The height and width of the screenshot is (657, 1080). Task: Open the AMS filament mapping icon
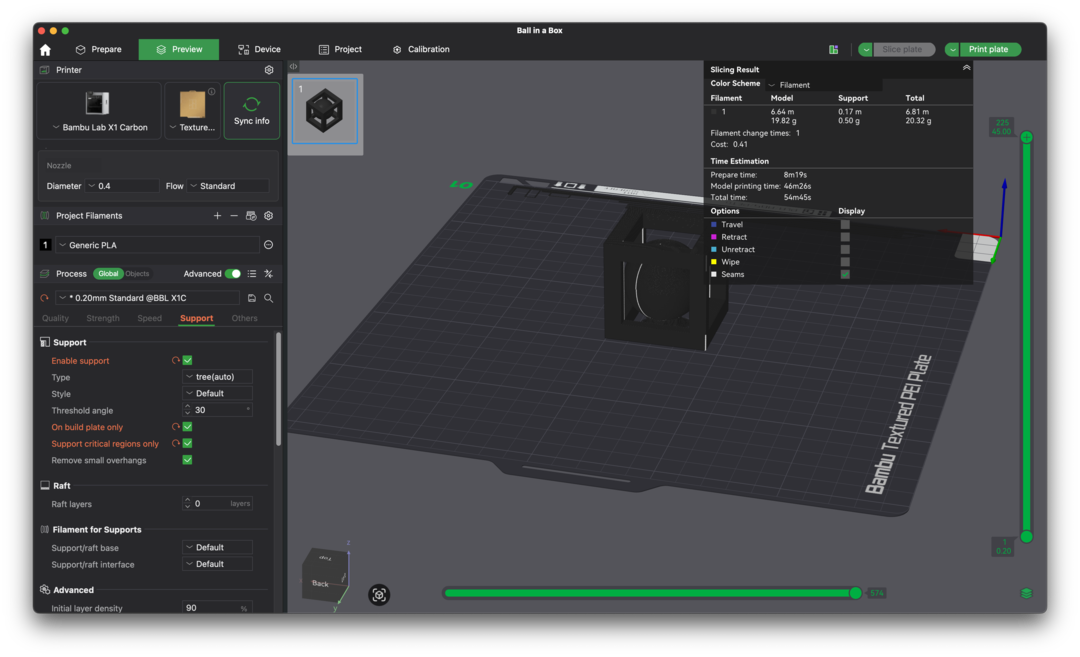pyautogui.click(x=251, y=216)
